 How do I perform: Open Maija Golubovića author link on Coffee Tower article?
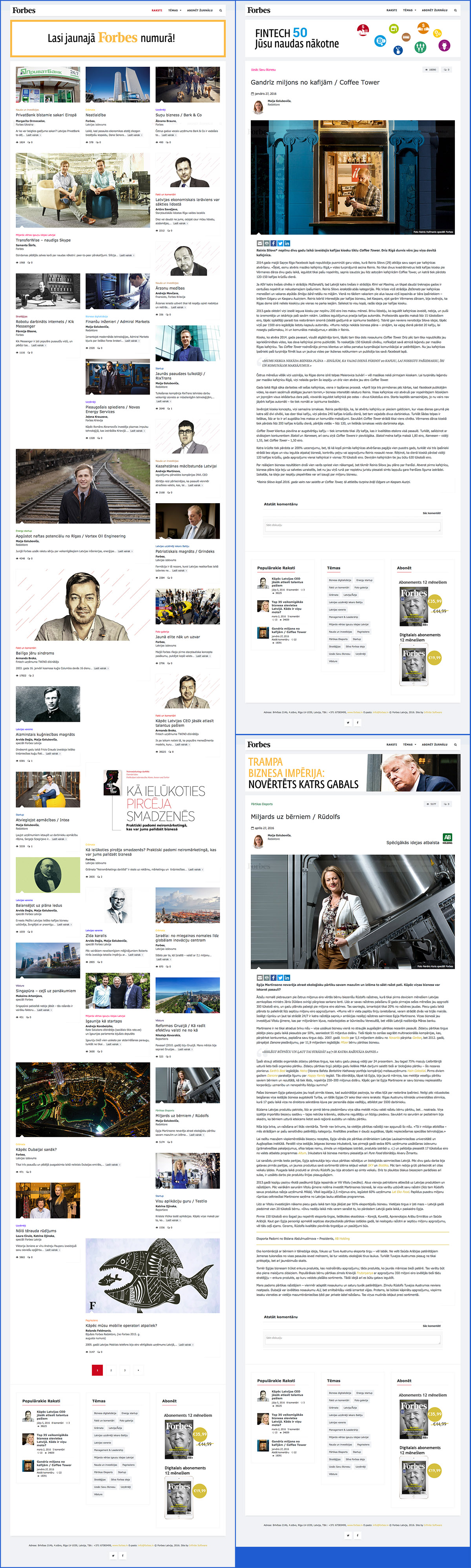(279, 101)
